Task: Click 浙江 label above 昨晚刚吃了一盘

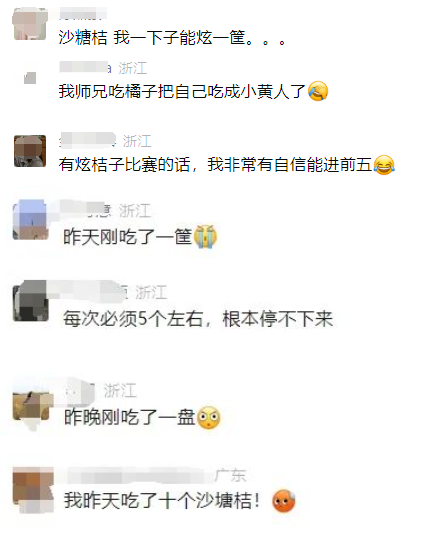Action: click(x=120, y=390)
